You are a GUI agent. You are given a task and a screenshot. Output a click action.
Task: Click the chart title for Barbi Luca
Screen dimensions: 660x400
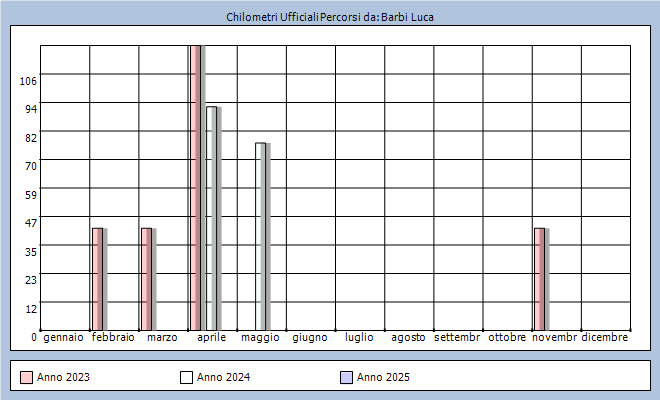(x=330, y=17)
